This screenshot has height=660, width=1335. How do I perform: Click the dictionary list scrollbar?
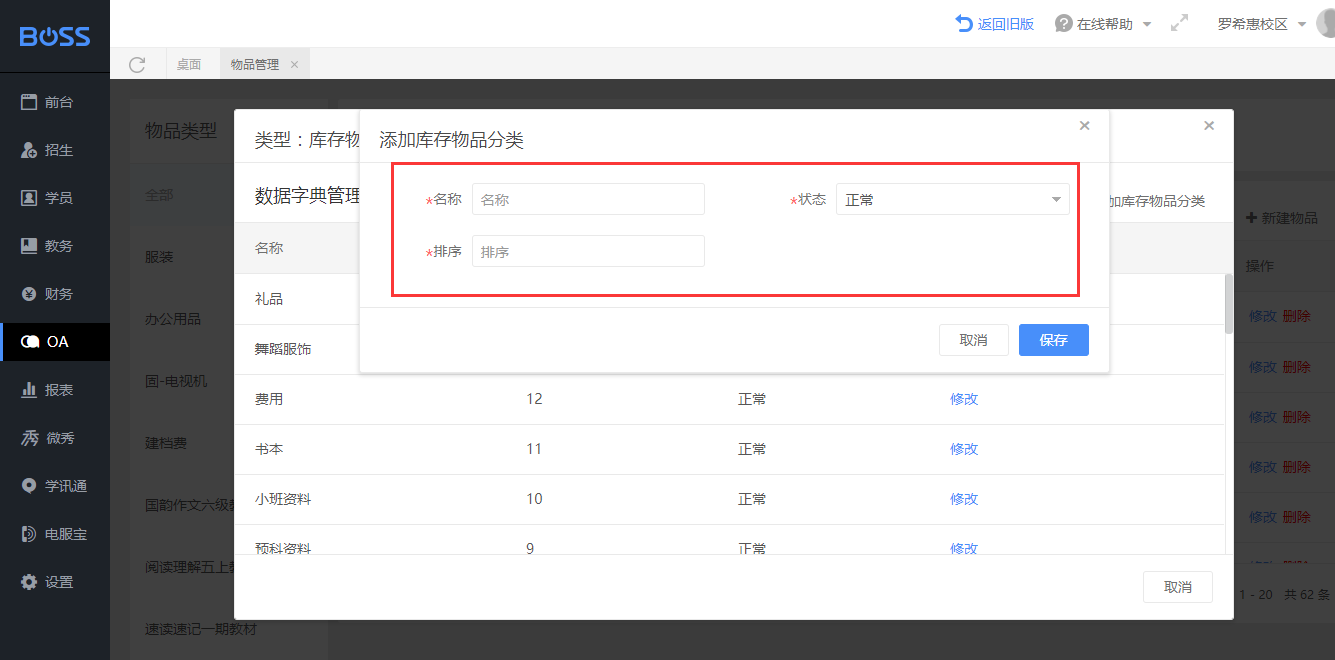pyautogui.click(x=1229, y=303)
